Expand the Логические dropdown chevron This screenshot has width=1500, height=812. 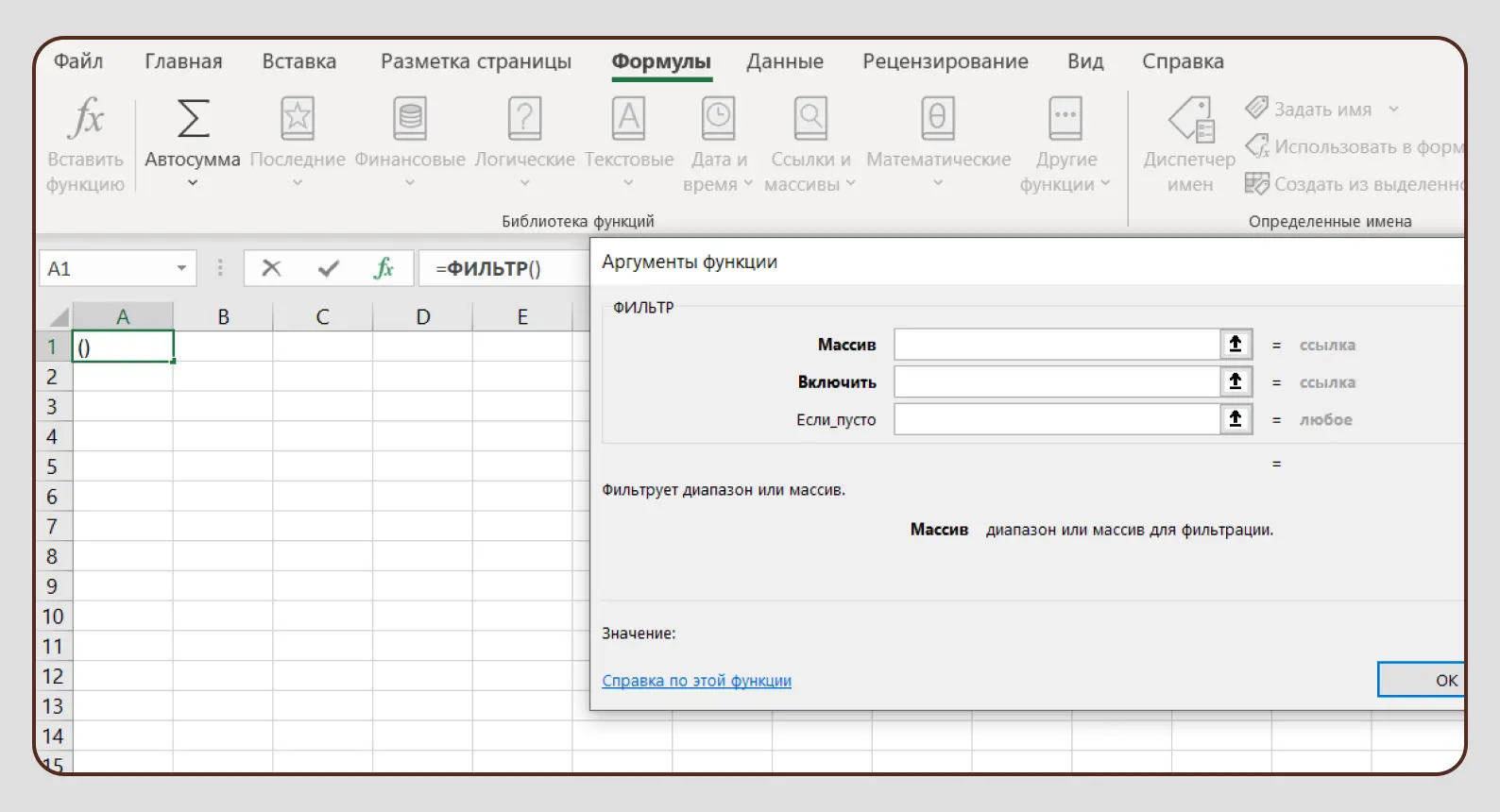click(525, 183)
